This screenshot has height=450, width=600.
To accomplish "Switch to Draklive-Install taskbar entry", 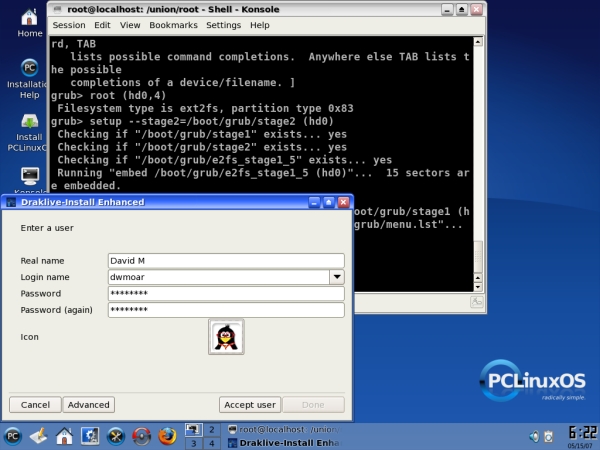I will (x=284, y=443).
